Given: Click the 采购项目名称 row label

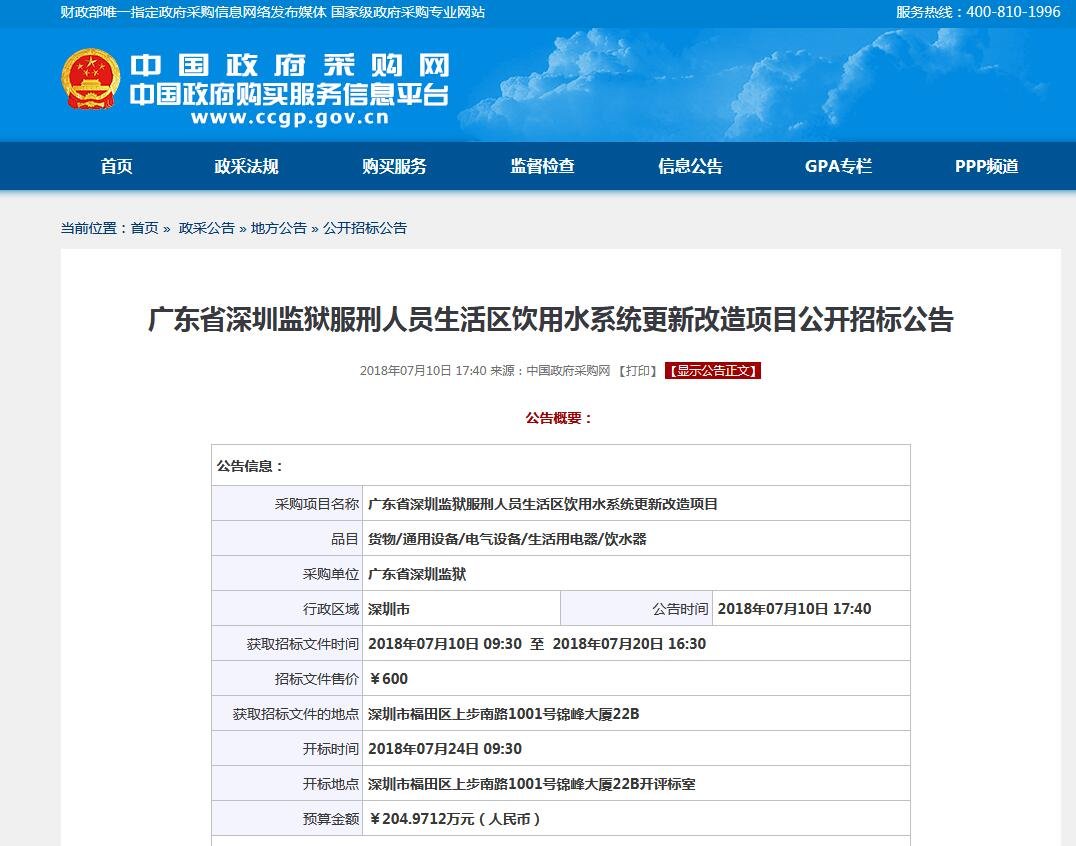Looking at the screenshot, I should [316, 504].
